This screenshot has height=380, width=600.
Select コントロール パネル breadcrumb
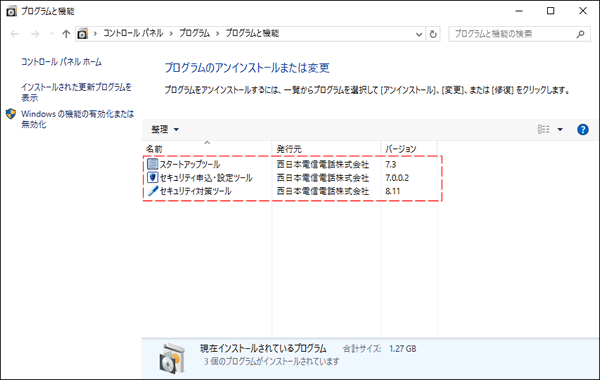click(133, 33)
